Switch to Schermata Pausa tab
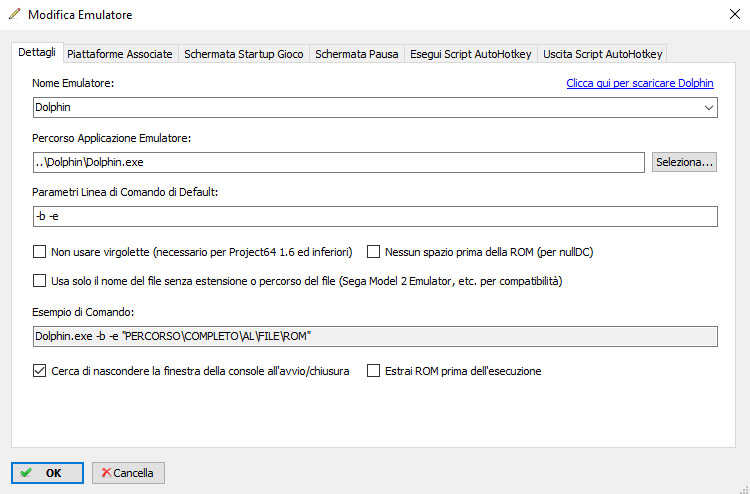Screen dimensions: 750x494 click(x=357, y=54)
